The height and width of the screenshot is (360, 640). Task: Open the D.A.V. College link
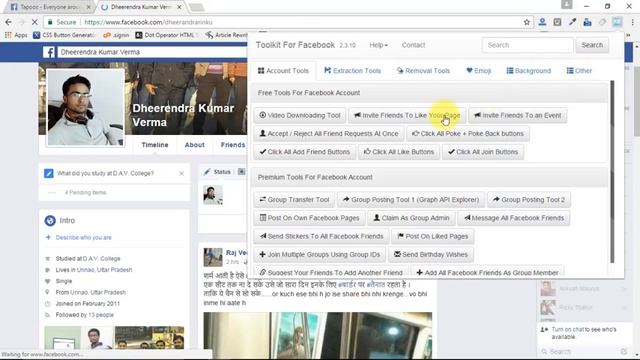(x=102, y=259)
